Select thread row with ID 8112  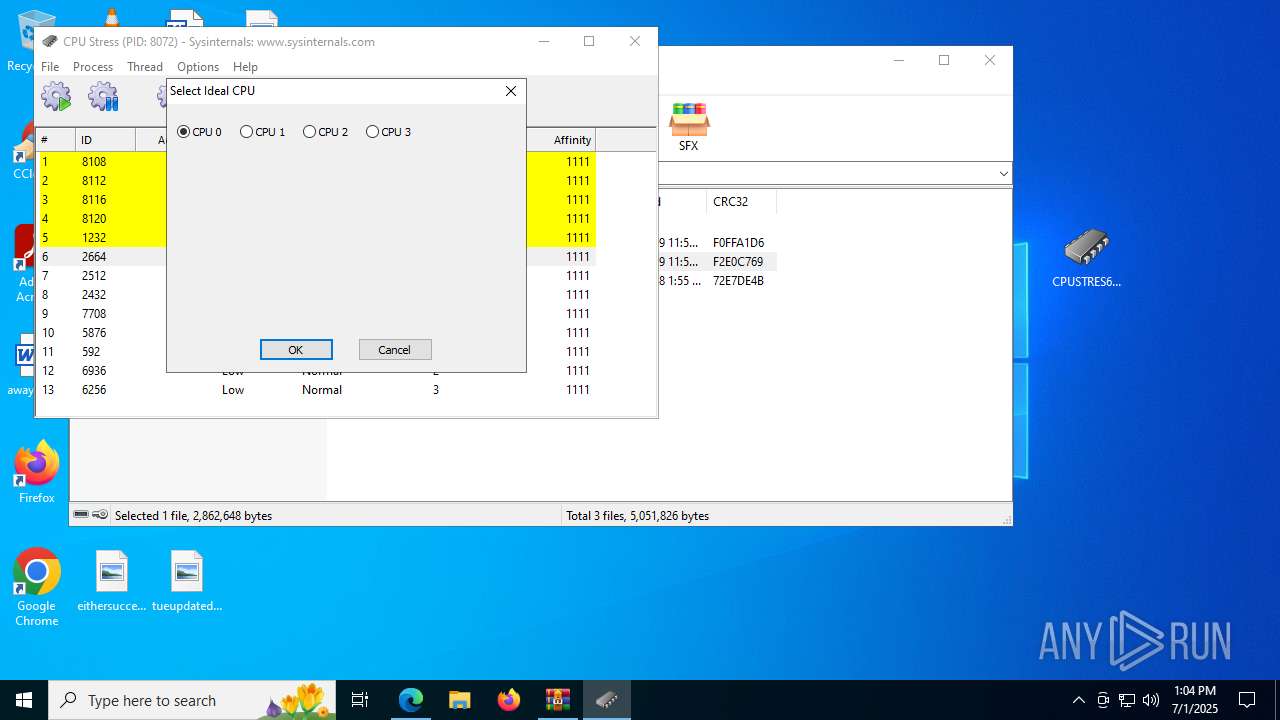click(316, 181)
